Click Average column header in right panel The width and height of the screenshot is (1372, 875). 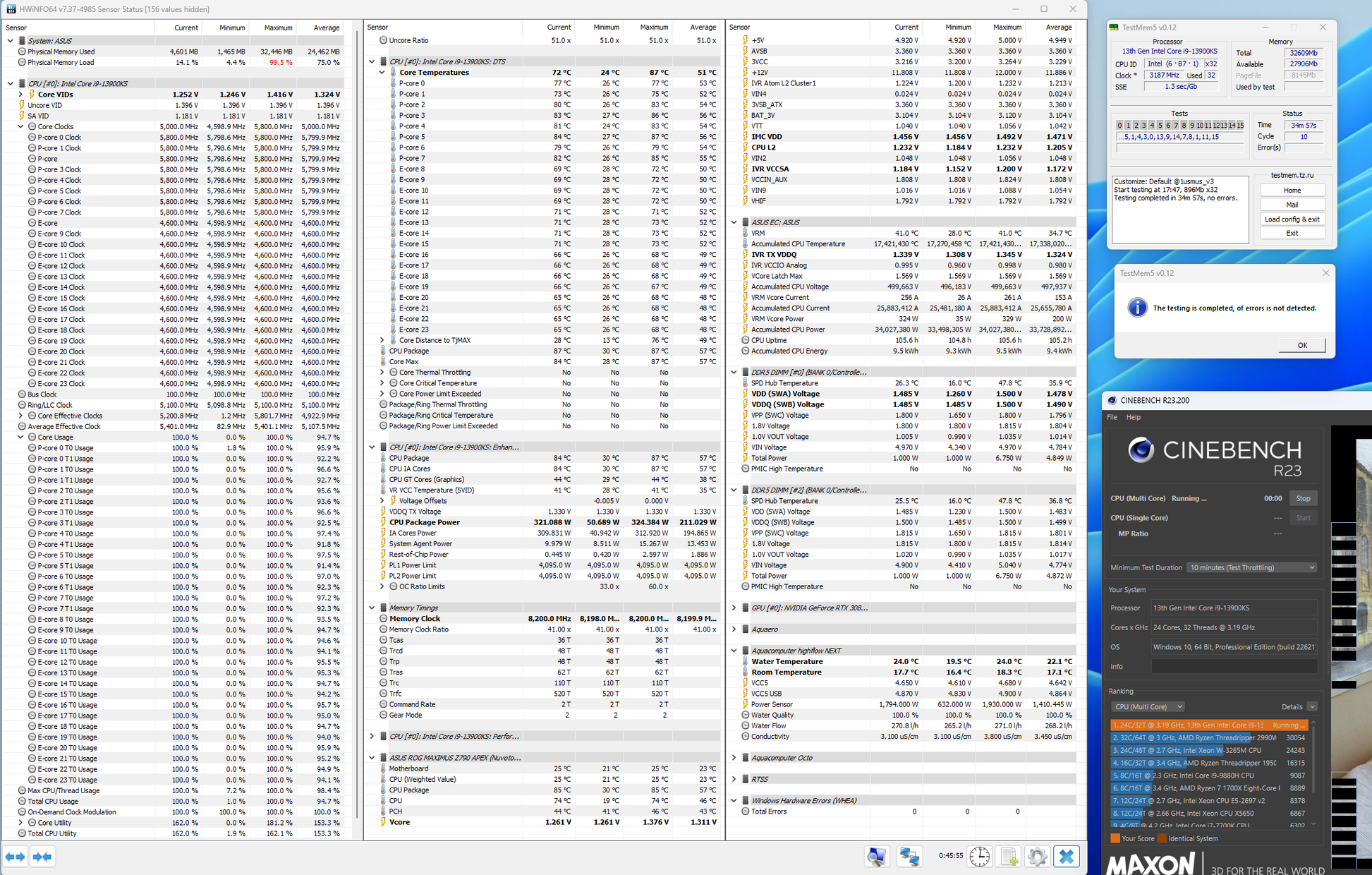tap(1058, 28)
